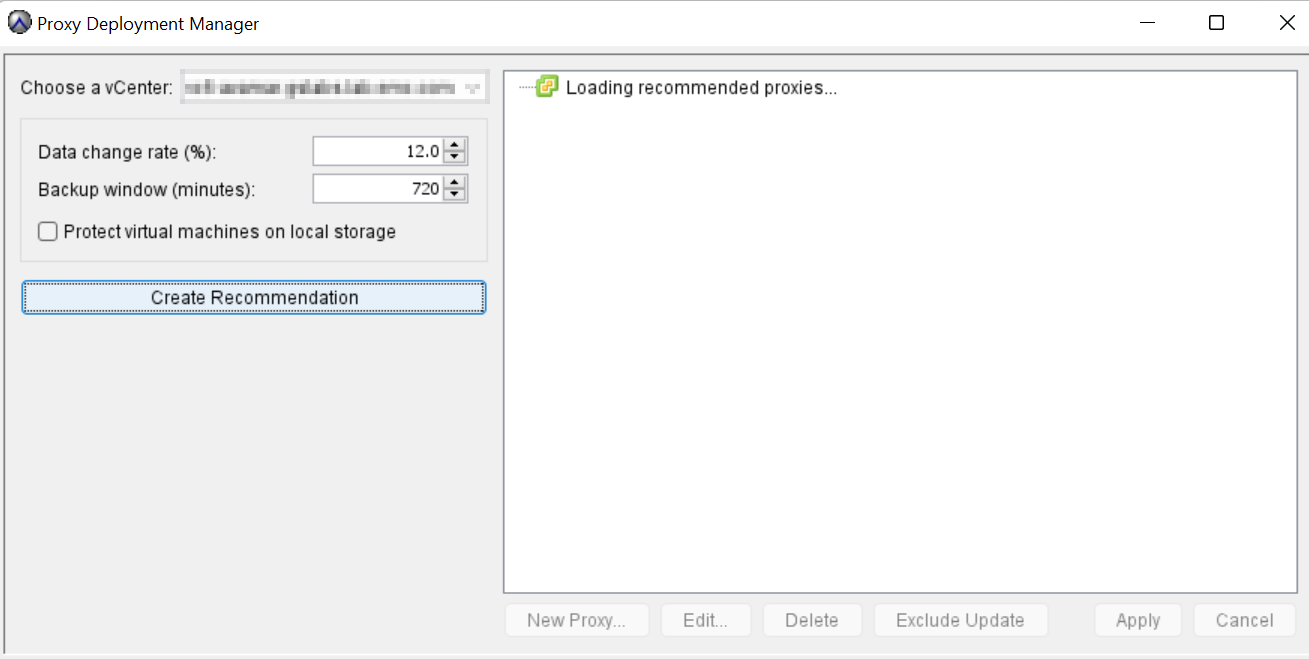Close the Proxy Deployment Manager window
1309x659 pixels.
pyautogui.click(x=1287, y=23)
